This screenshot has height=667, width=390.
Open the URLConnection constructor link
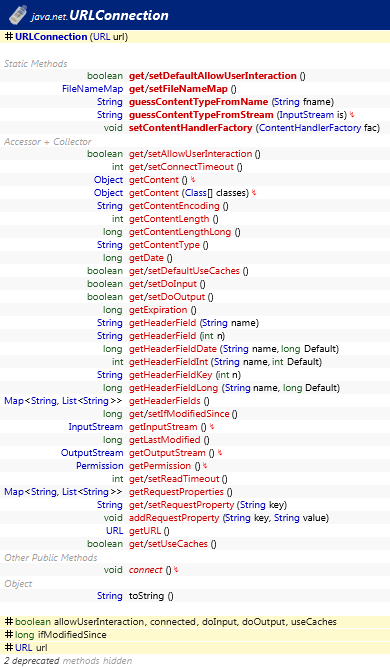(51, 37)
